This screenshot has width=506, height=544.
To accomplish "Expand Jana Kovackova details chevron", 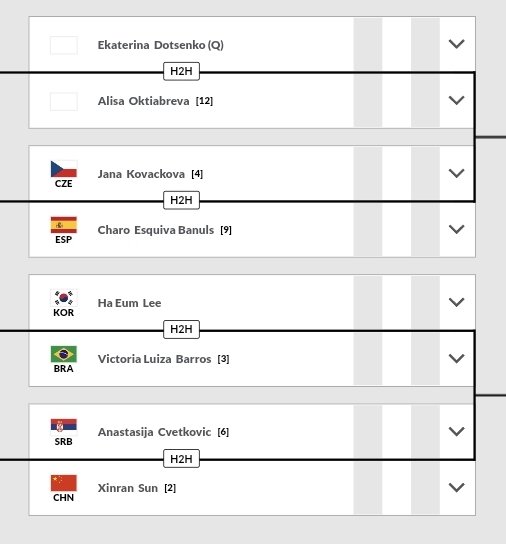I will (x=456, y=173).
